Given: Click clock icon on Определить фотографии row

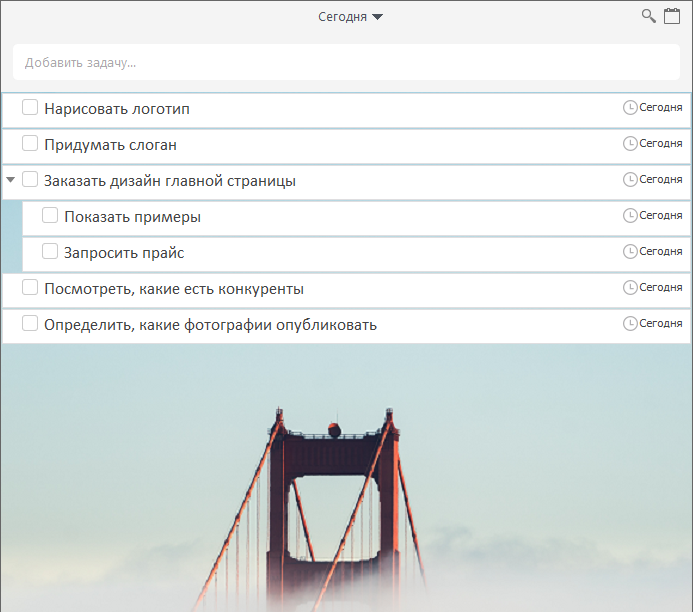Looking at the screenshot, I should (630, 323).
